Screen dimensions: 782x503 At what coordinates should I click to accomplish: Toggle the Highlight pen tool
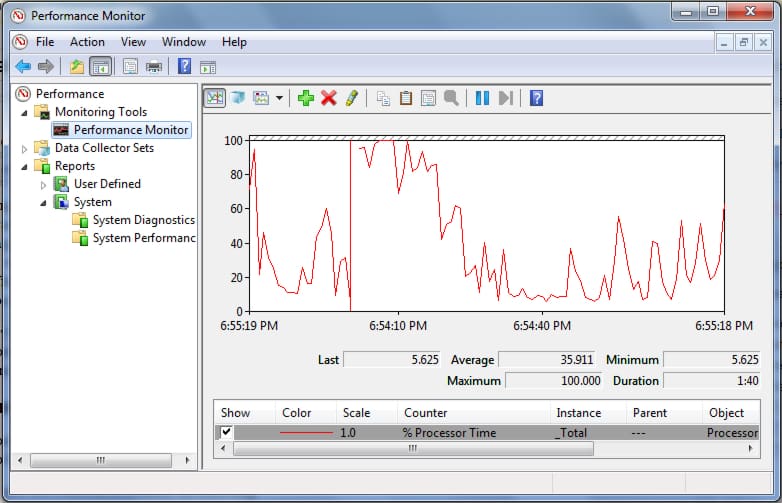(351, 98)
